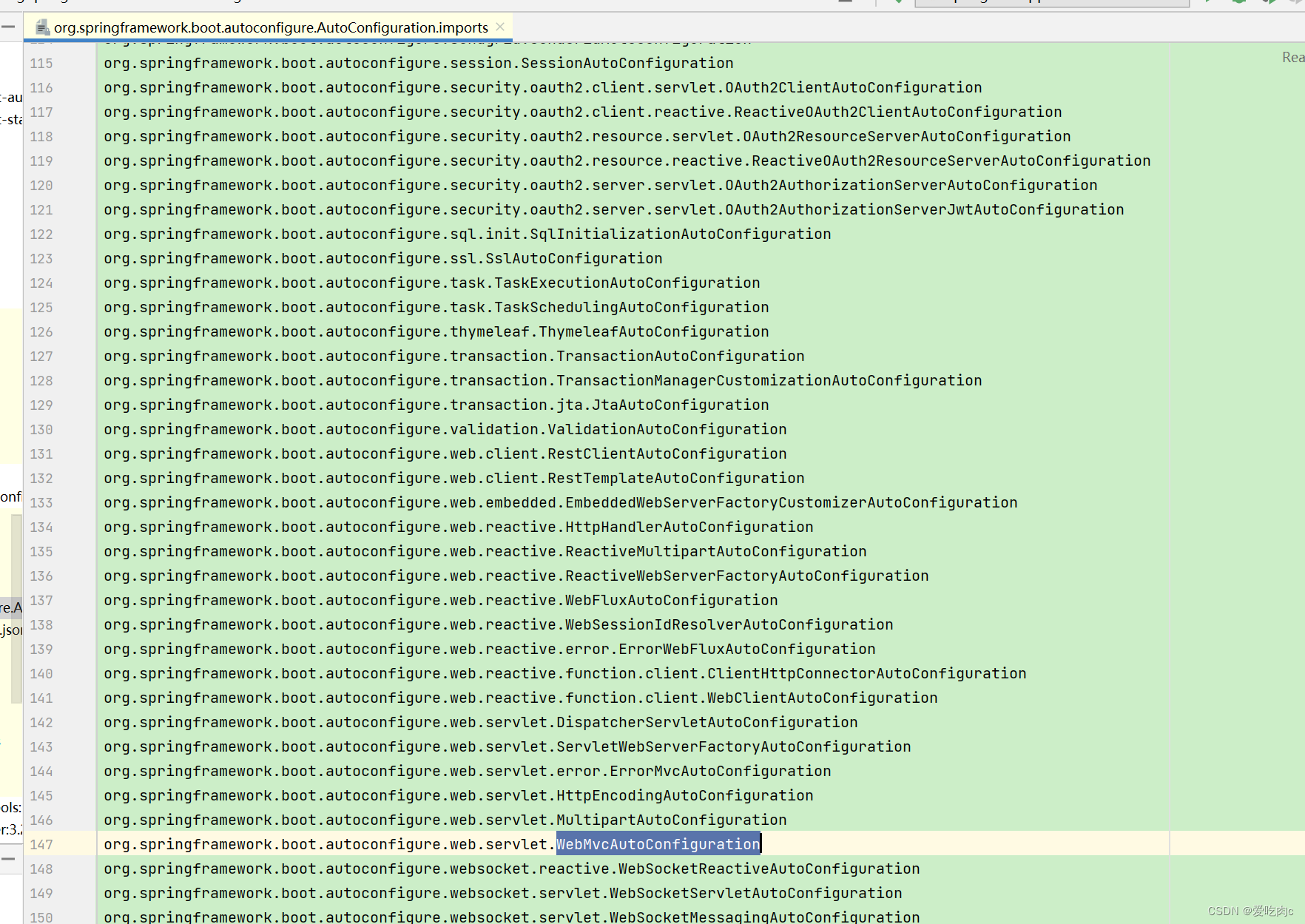Viewport: 1305px width, 924px height.
Task: Click the file icon on the AutoConfiguration.imports tab
Action: point(43,27)
